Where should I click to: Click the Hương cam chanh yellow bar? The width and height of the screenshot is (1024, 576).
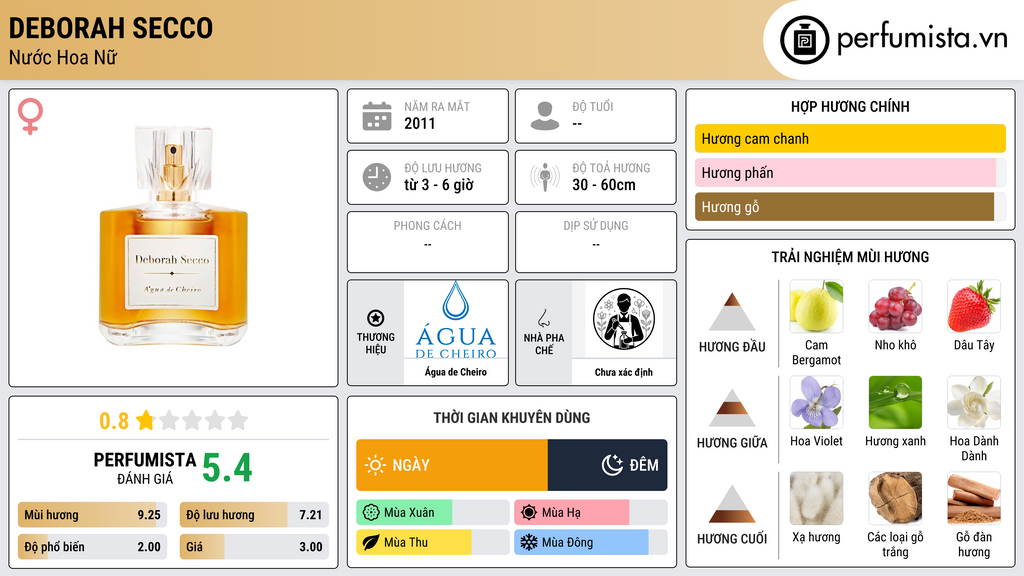(850, 138)
